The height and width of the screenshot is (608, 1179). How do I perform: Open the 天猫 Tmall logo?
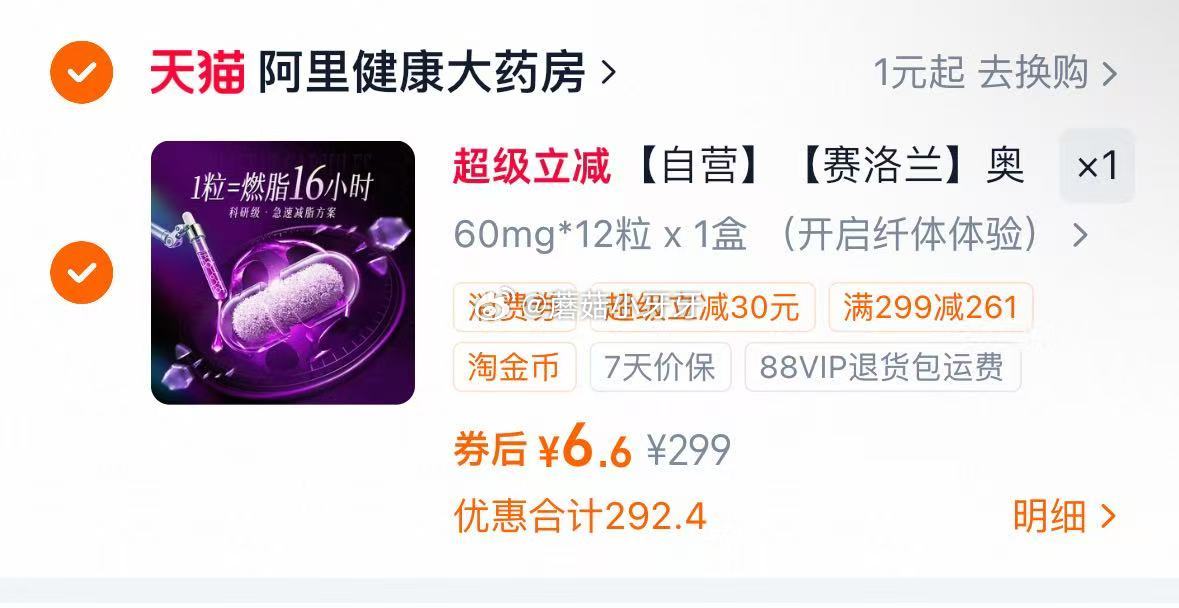tap(197, 72)
